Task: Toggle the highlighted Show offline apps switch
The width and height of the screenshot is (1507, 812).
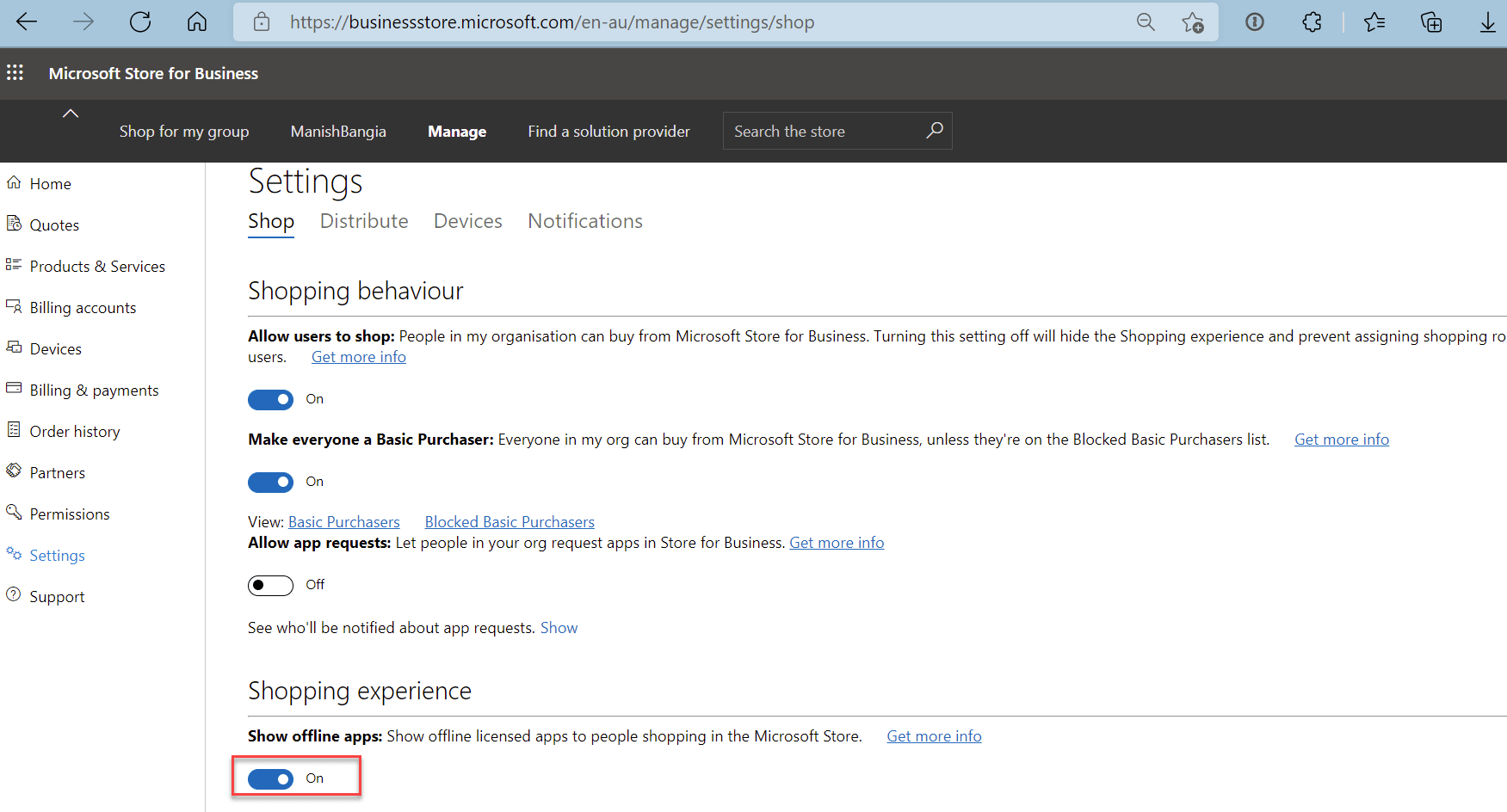Action: pos(270,778)
